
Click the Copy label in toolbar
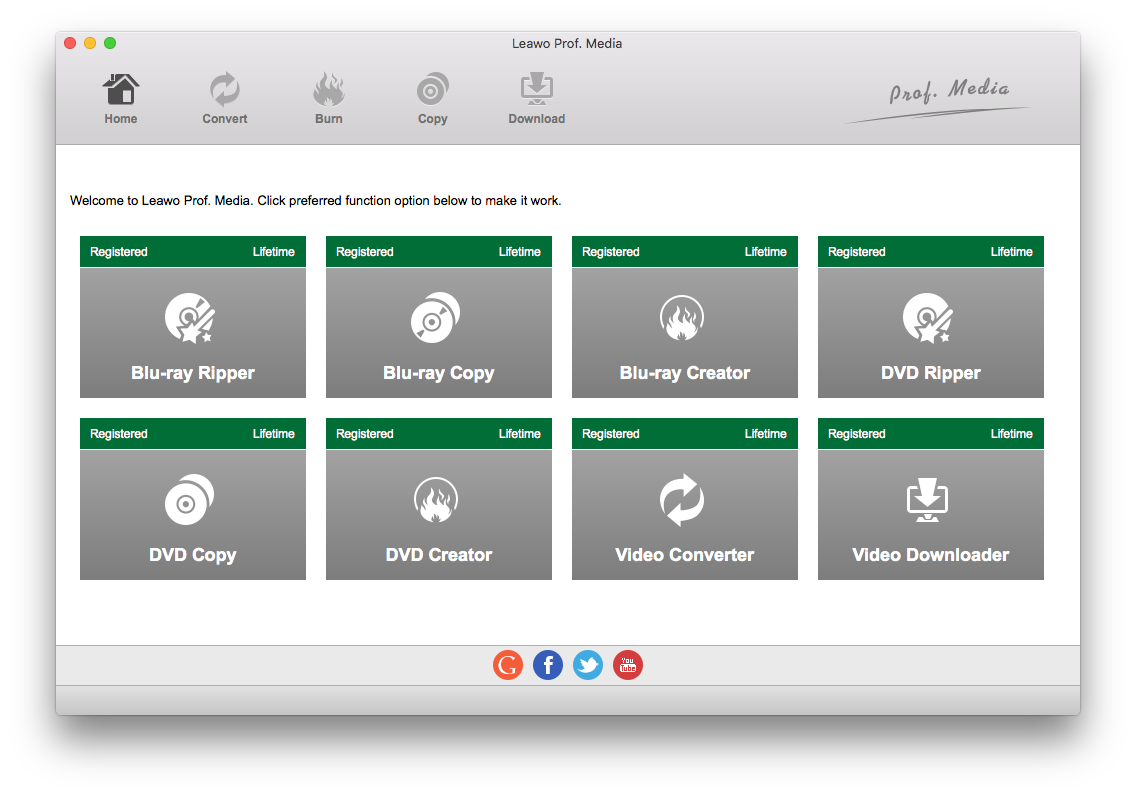click(x=433, y=119)
